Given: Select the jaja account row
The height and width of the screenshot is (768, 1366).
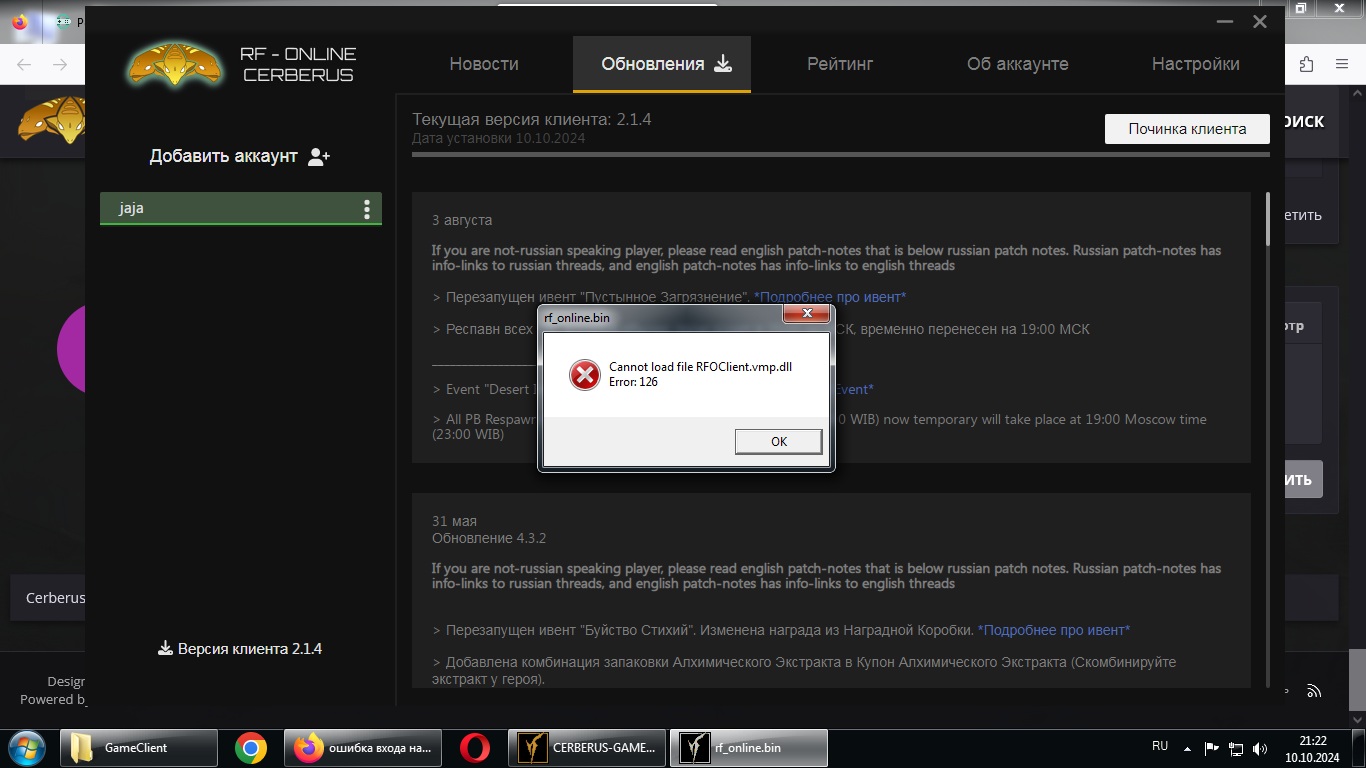Looking at the screenshot, I should [x=240, y=209].
